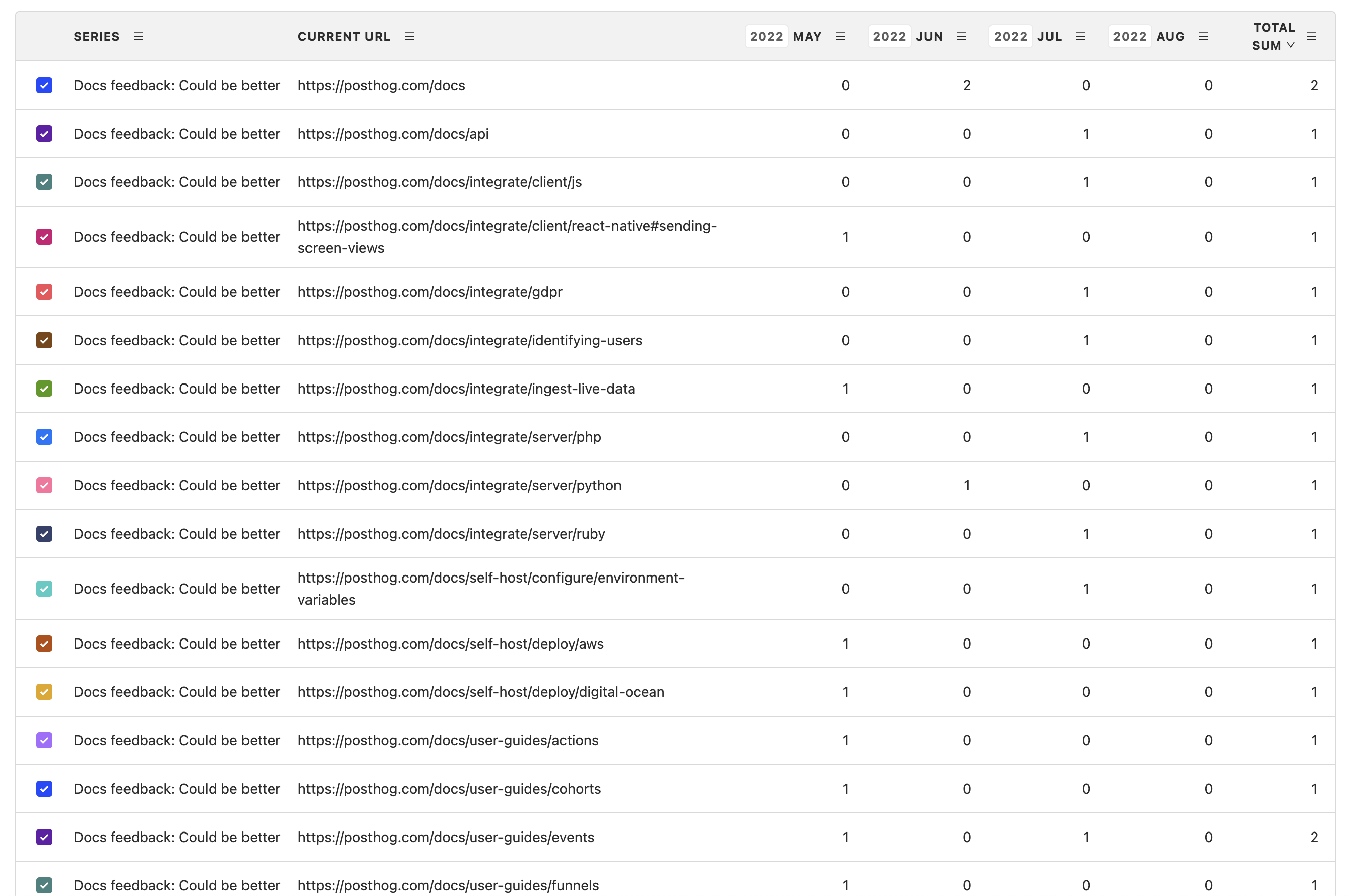Sort by the SERIES column header

(x=97, y=37)
